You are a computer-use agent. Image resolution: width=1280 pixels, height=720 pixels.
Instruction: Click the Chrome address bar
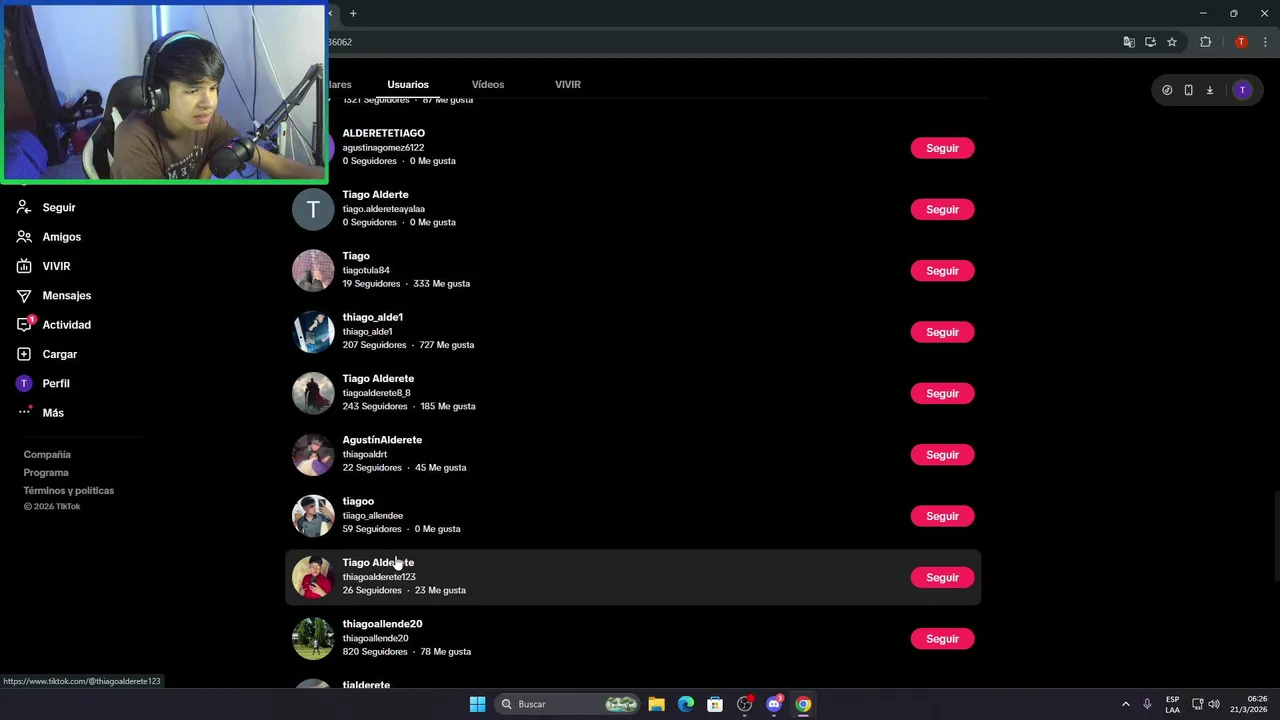[x=720, y=42]
